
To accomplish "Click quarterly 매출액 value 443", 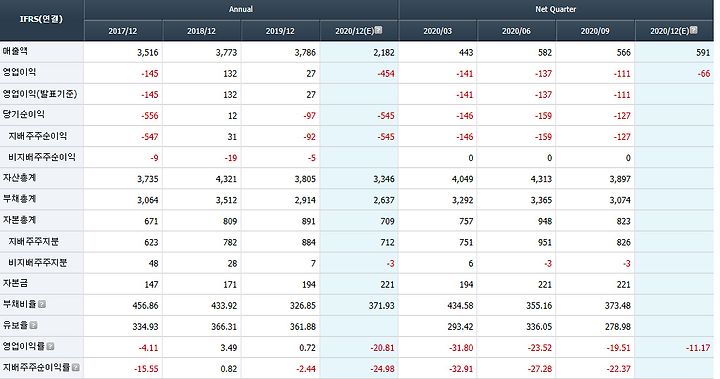I will (x=466, y=52).
